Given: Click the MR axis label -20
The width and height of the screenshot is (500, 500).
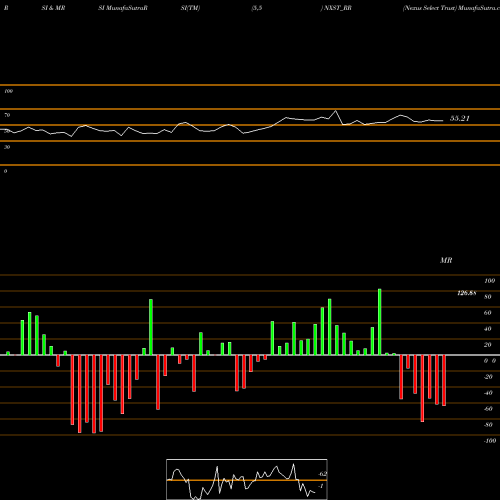Looking at the screenshot, I should pyautogui.click(x=488, y=377).
